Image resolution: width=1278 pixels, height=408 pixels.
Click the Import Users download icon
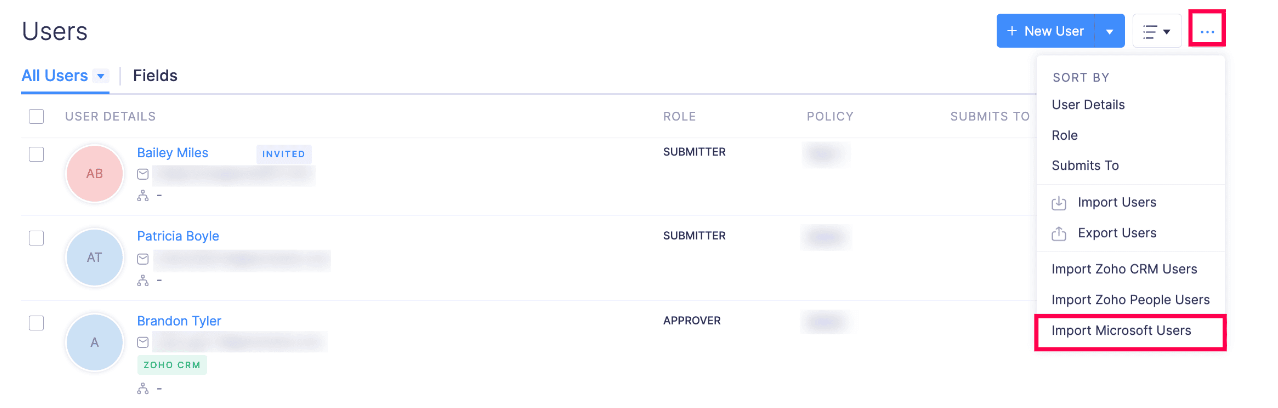1059,203
